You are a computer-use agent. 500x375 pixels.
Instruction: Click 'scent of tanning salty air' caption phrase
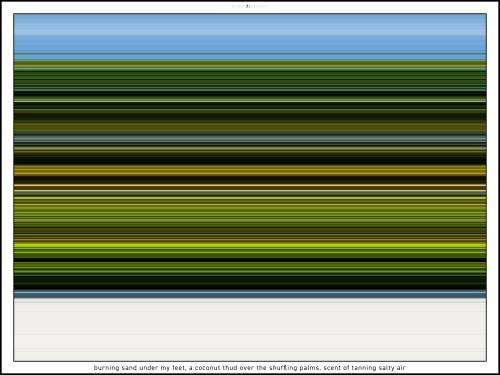coord(364,368)
